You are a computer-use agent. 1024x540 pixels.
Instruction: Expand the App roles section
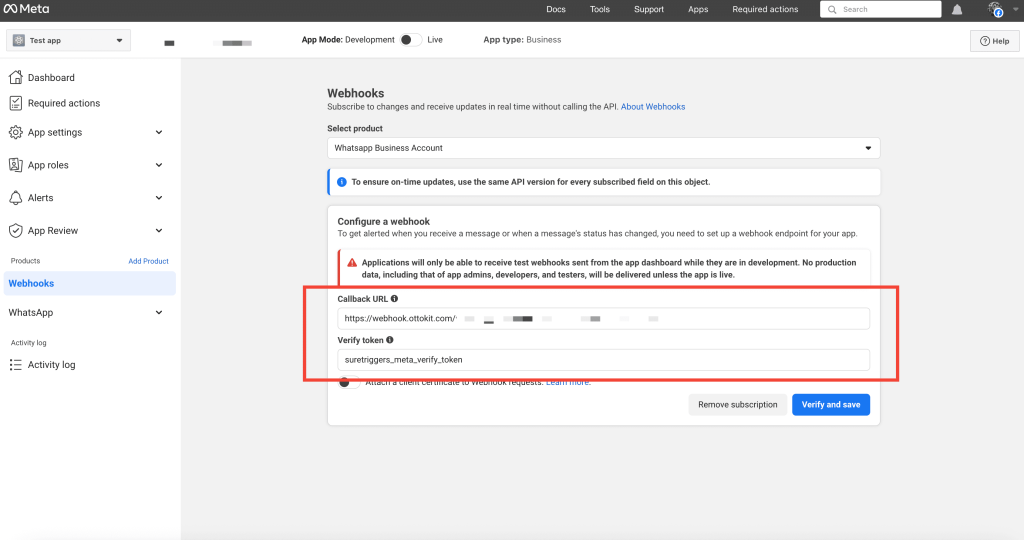coord(159,165)
